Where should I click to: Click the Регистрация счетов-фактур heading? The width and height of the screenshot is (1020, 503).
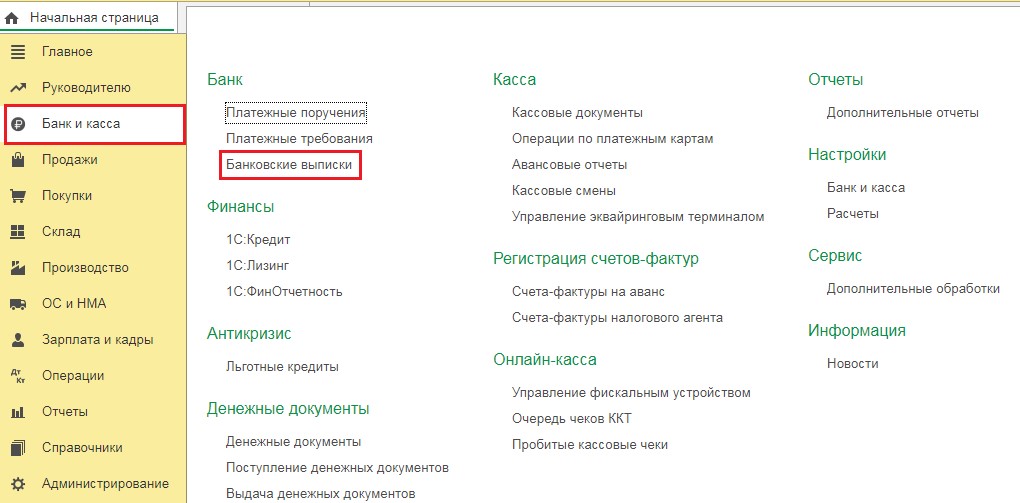596,259
